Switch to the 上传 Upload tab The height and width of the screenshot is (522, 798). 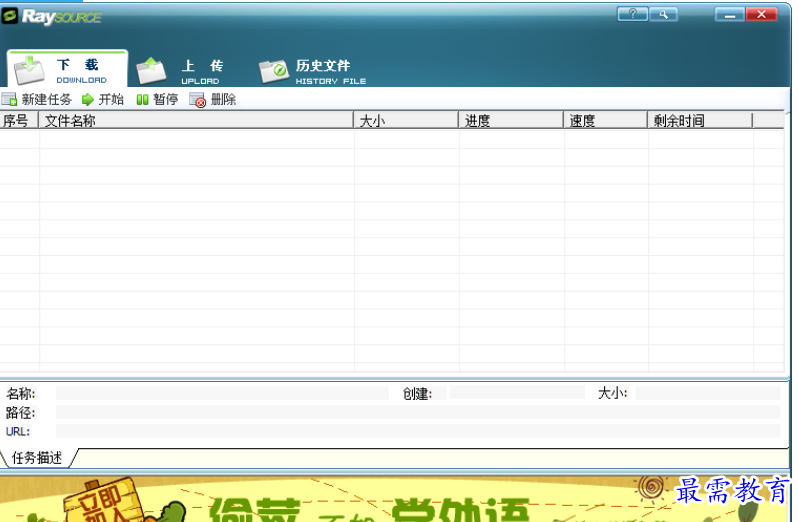pyautogui.click(x=180, y=71)
